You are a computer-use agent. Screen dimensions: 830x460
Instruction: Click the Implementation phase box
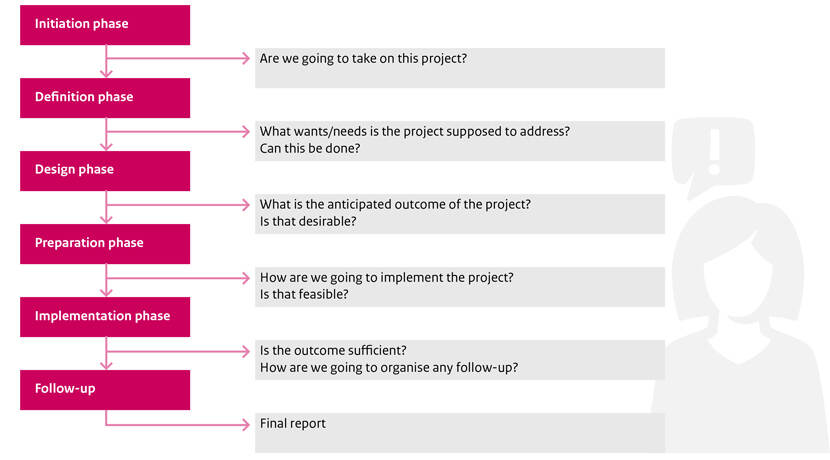point(105,317)
